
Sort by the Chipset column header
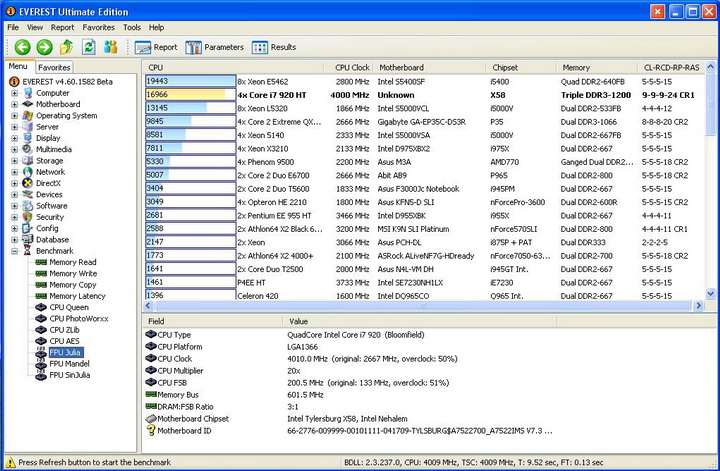521,67
